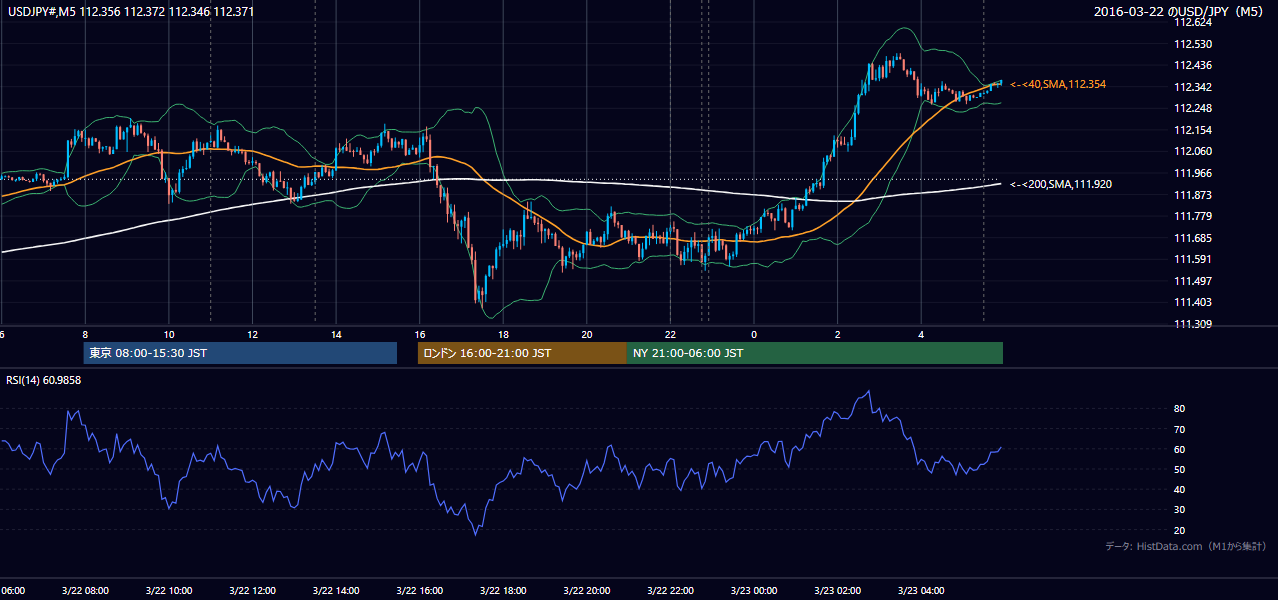1278x600 pixels.
Task: Click the RSI 20 level label
Action: 1180,530
